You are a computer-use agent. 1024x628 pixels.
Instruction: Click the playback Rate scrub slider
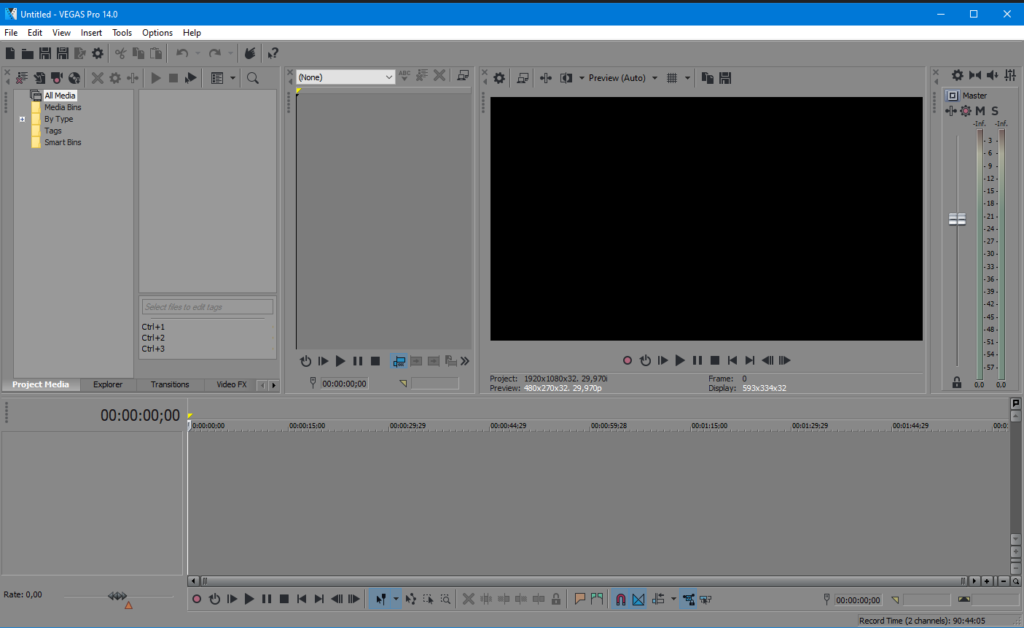click(x=118, y=596)
